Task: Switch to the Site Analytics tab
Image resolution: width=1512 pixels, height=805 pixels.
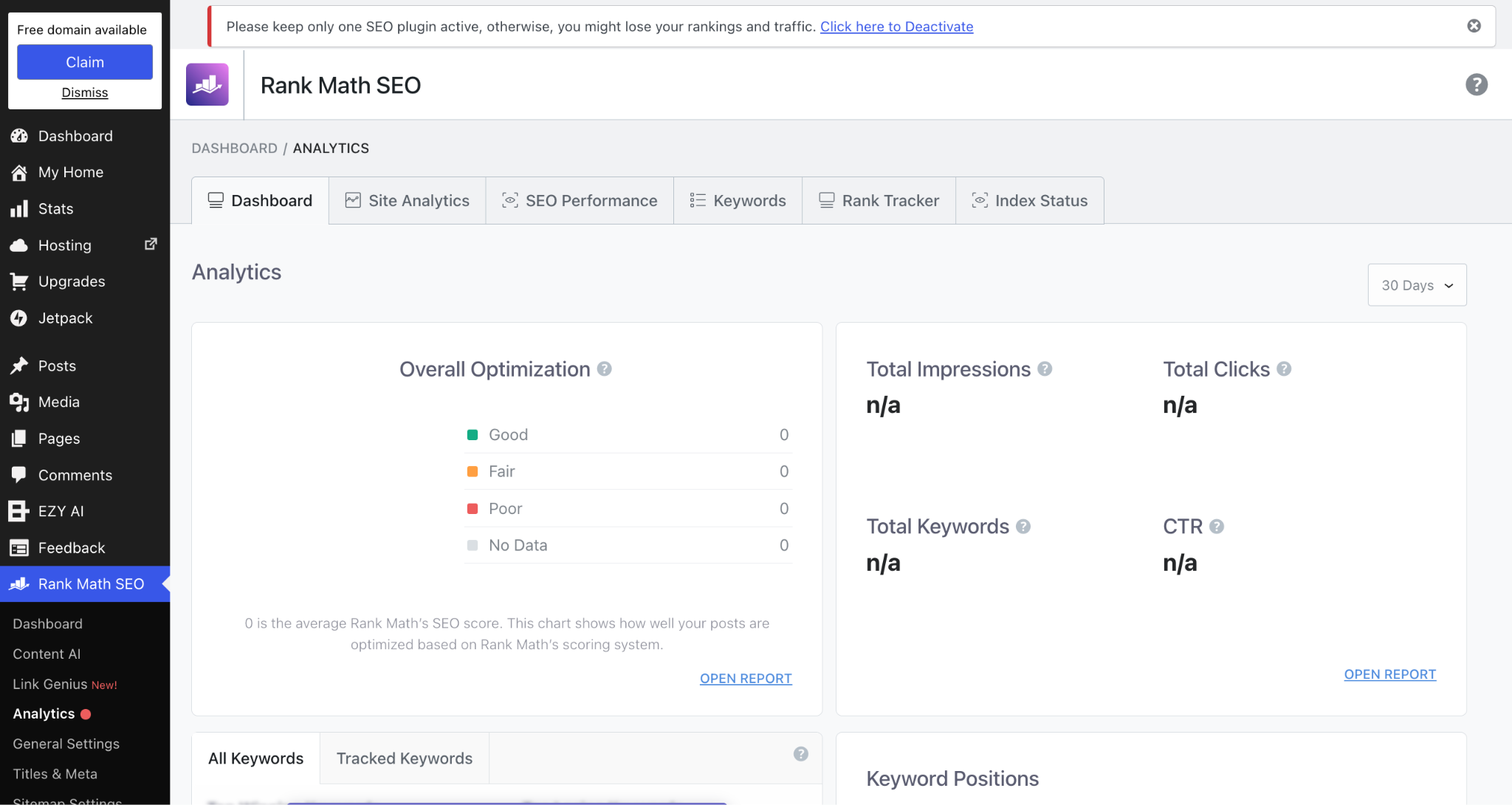Action: coord(408,200)
